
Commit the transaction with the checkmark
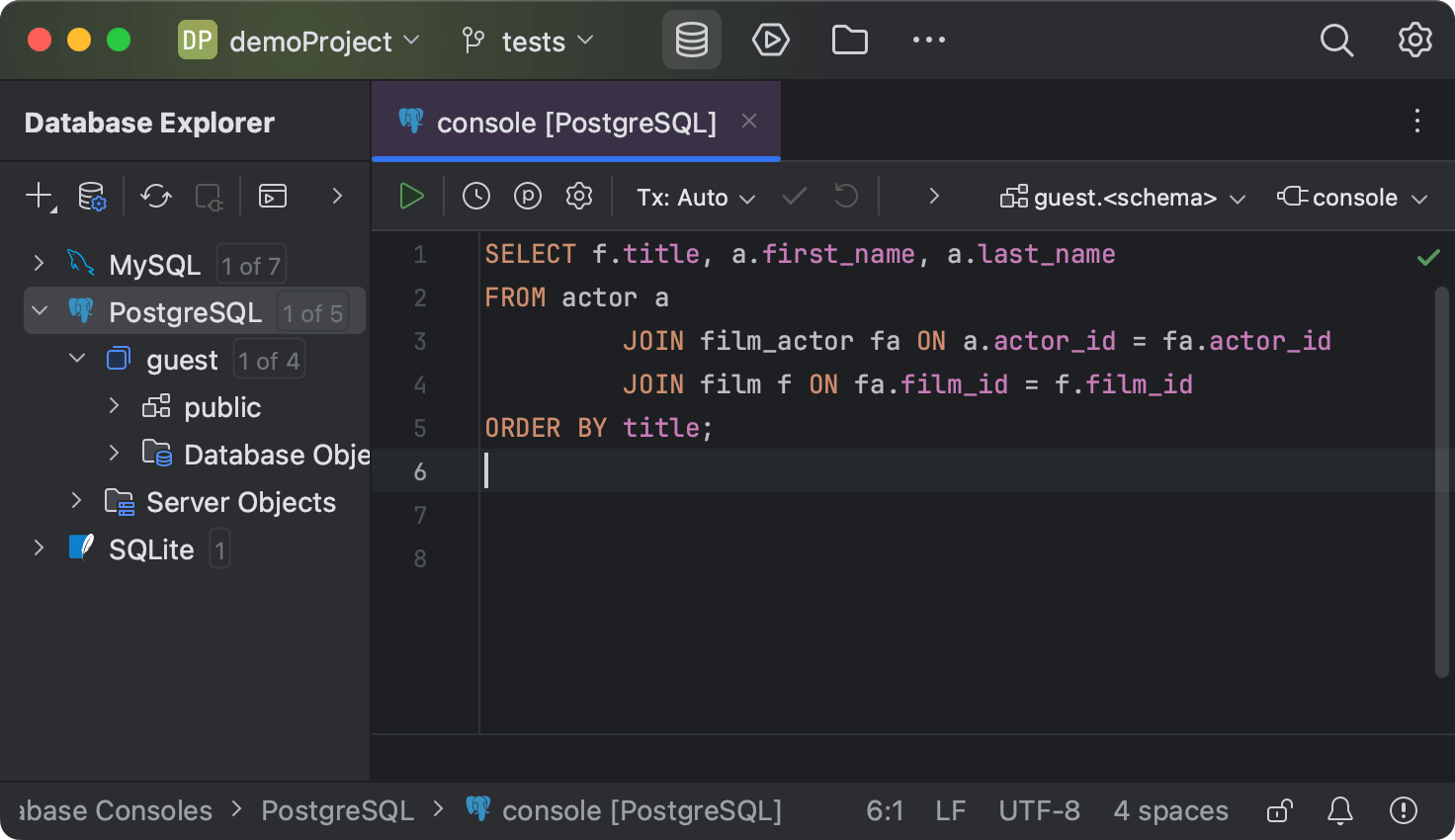click(794, 196)
